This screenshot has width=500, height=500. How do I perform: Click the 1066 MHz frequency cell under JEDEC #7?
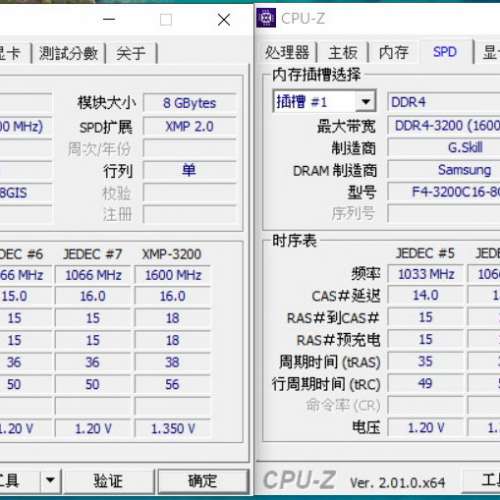(x=93, y=275)
